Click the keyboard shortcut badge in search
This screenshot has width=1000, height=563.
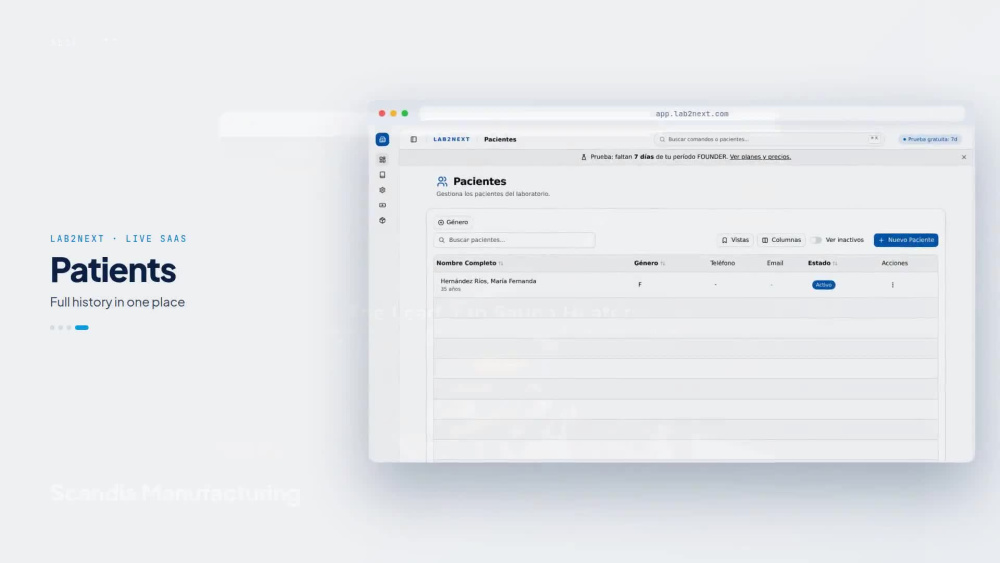874,138
